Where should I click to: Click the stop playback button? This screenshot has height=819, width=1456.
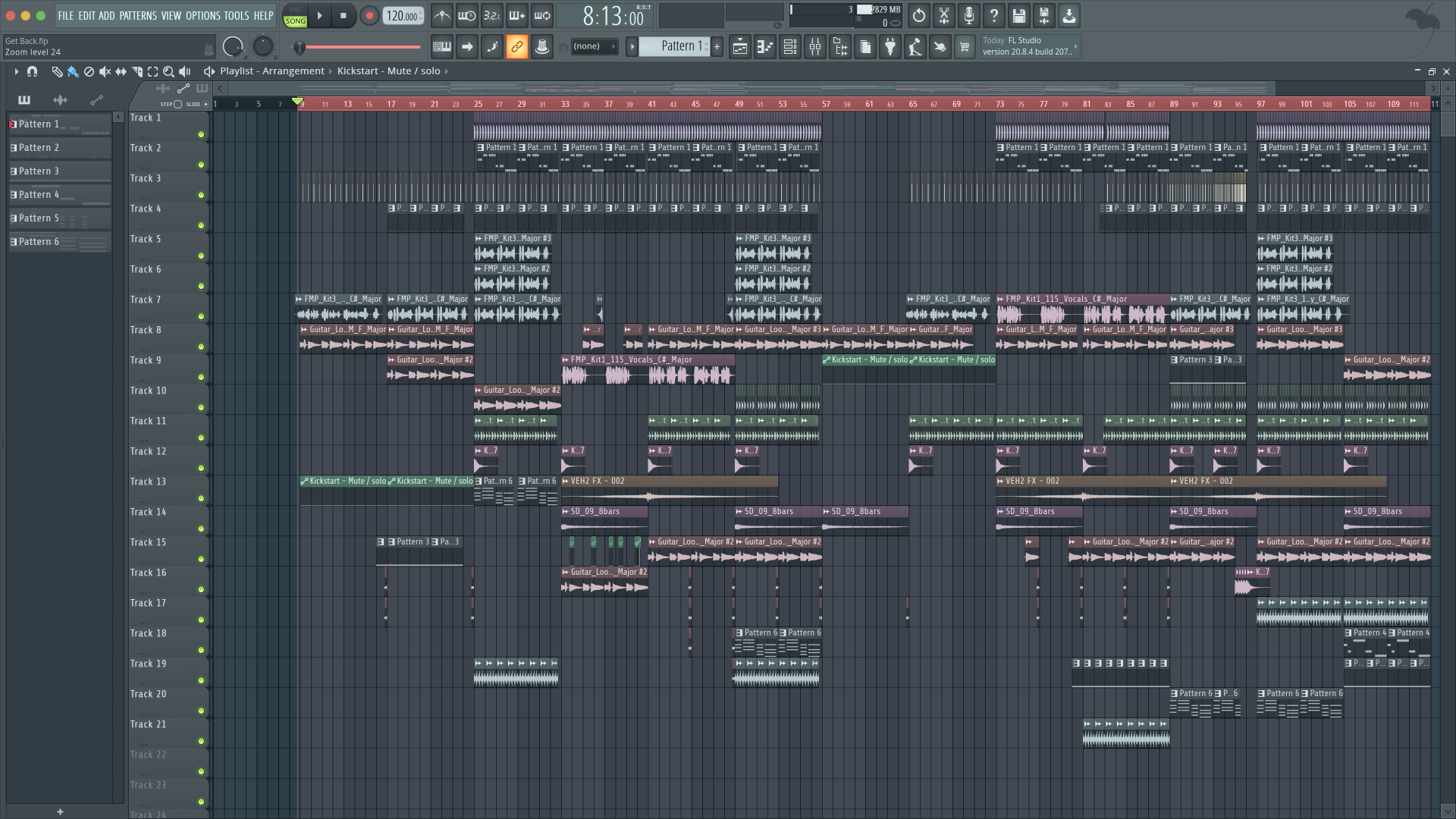coord(343,15)
